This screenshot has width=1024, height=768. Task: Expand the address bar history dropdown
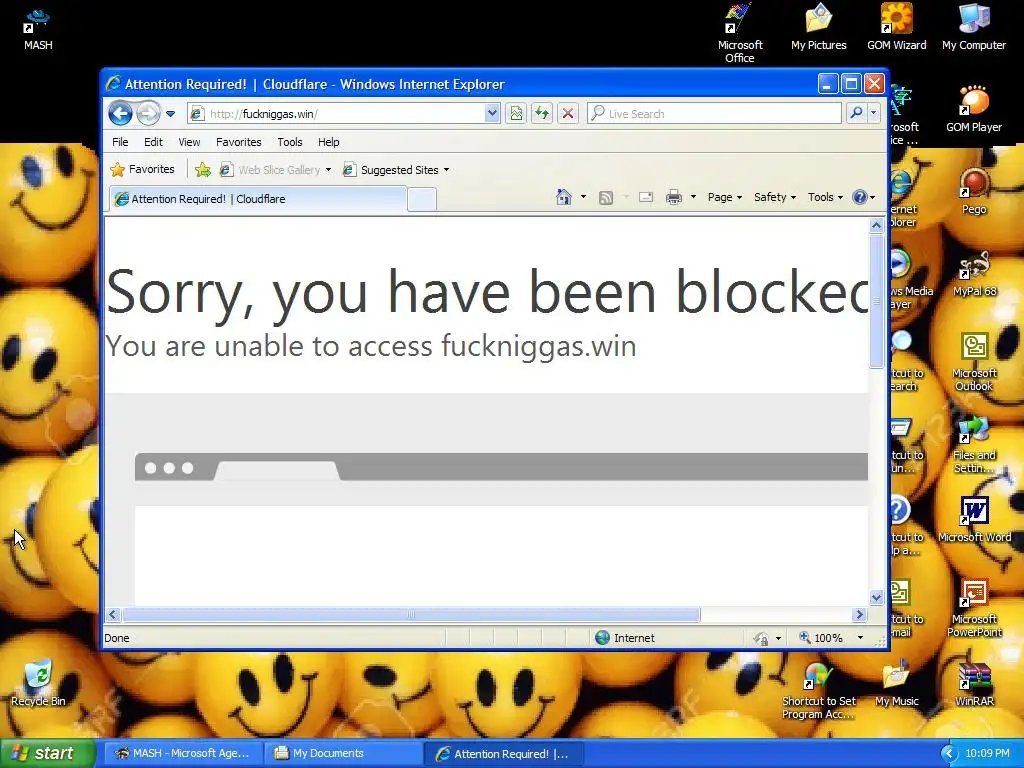tap(492, 114)
